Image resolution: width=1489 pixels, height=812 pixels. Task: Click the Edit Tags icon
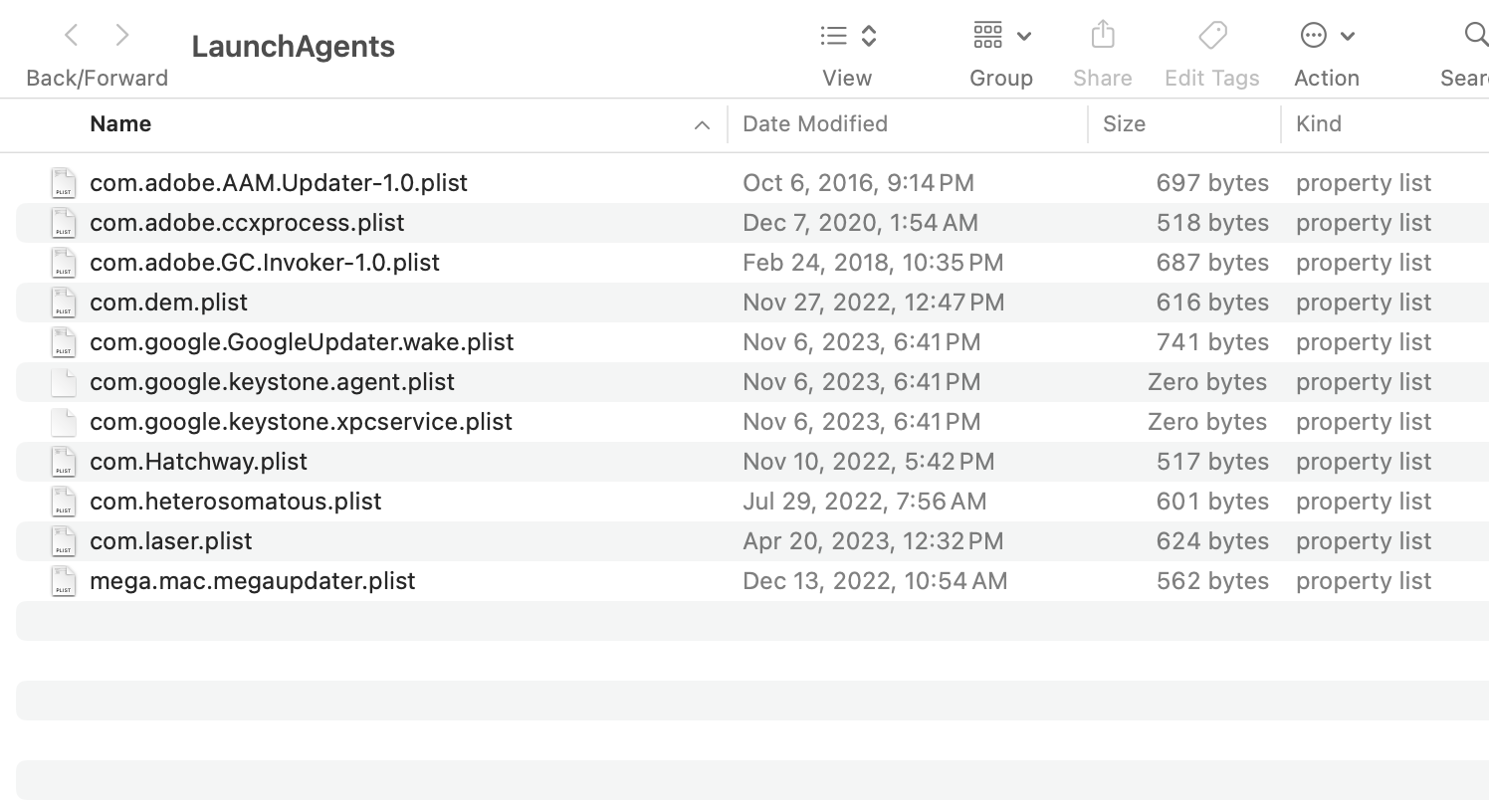[x=1212, y=36]
